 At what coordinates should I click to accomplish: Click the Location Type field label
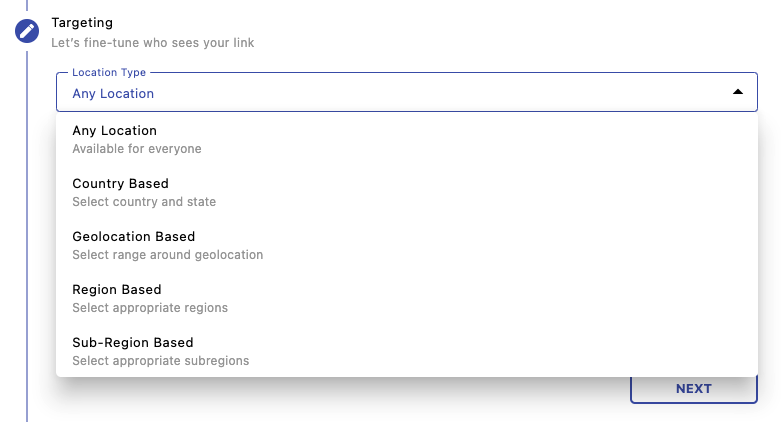(x=108, y=73)
